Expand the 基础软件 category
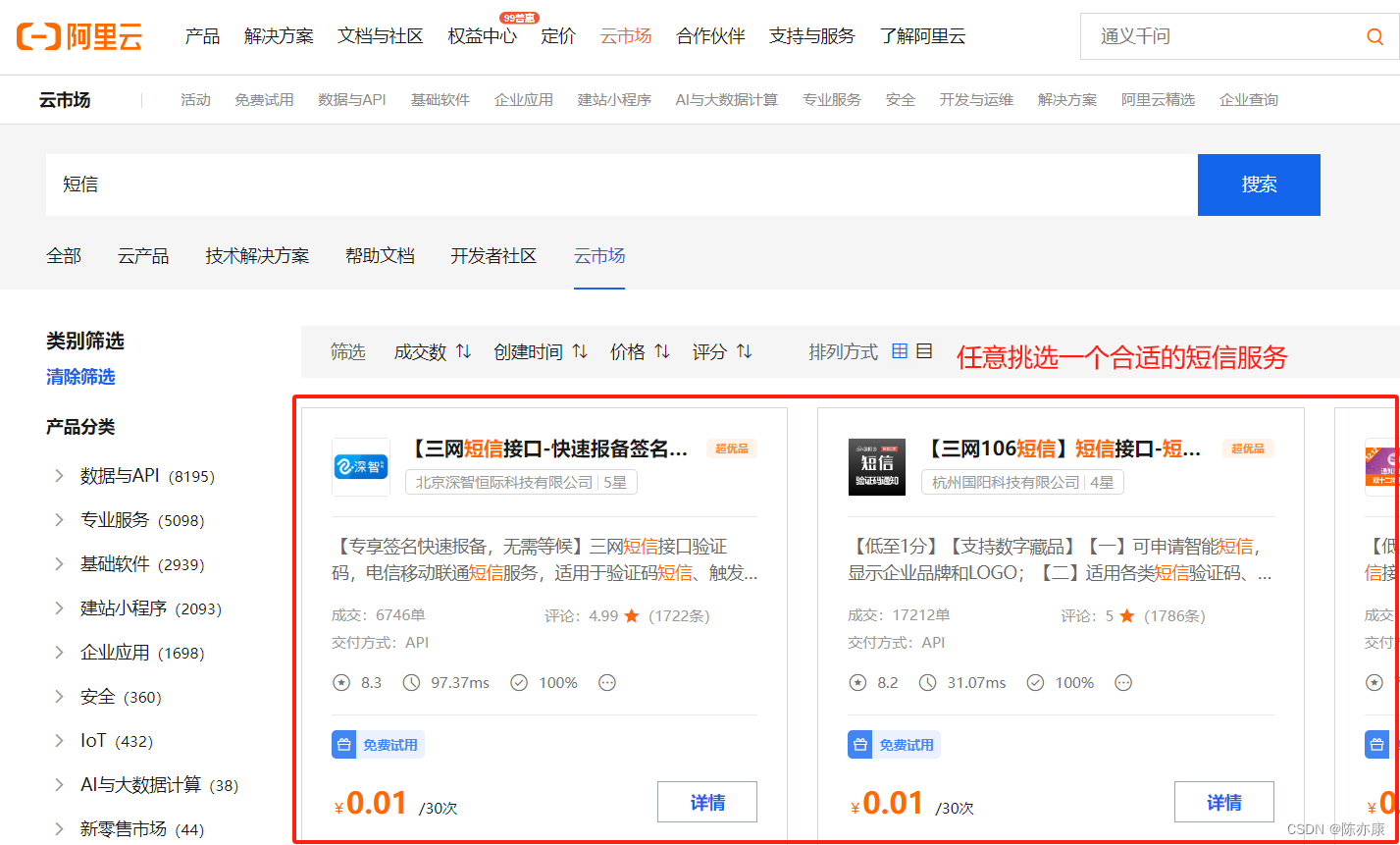The image size is (1400, 845). click(59, 564)
